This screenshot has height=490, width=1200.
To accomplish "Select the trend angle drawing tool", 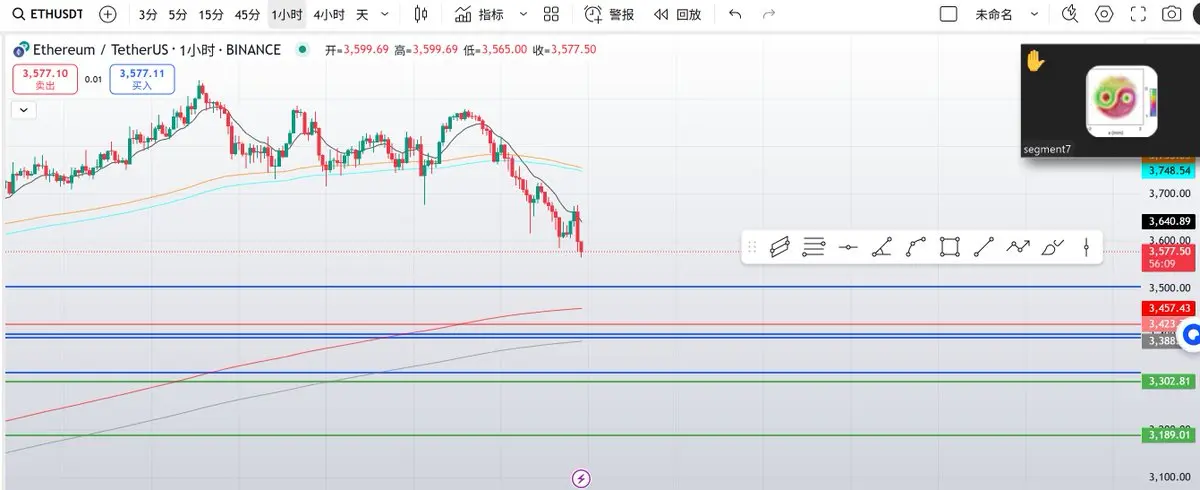I will click(x=882, y=248).
